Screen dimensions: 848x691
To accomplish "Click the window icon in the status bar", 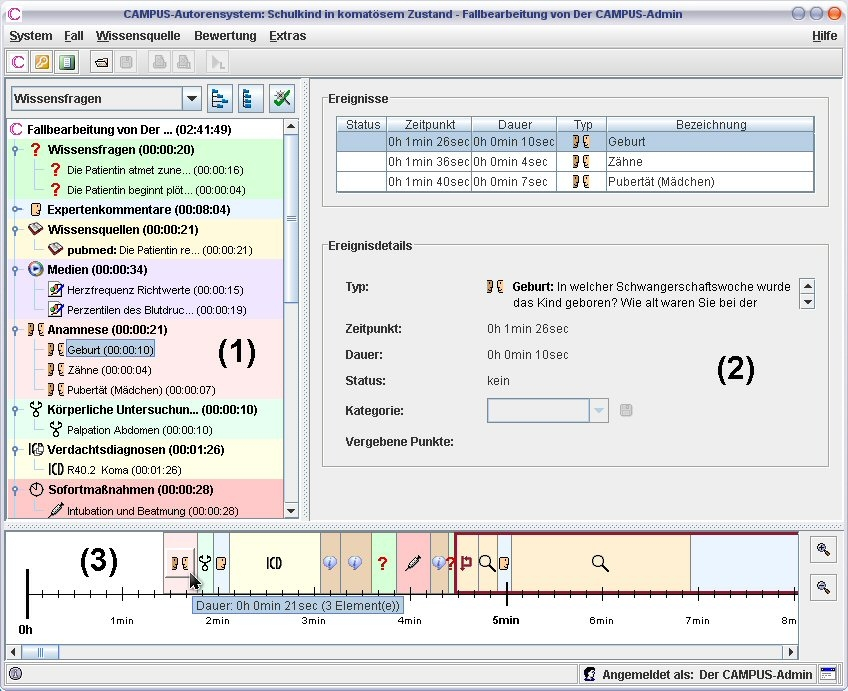I will point(828,674).
